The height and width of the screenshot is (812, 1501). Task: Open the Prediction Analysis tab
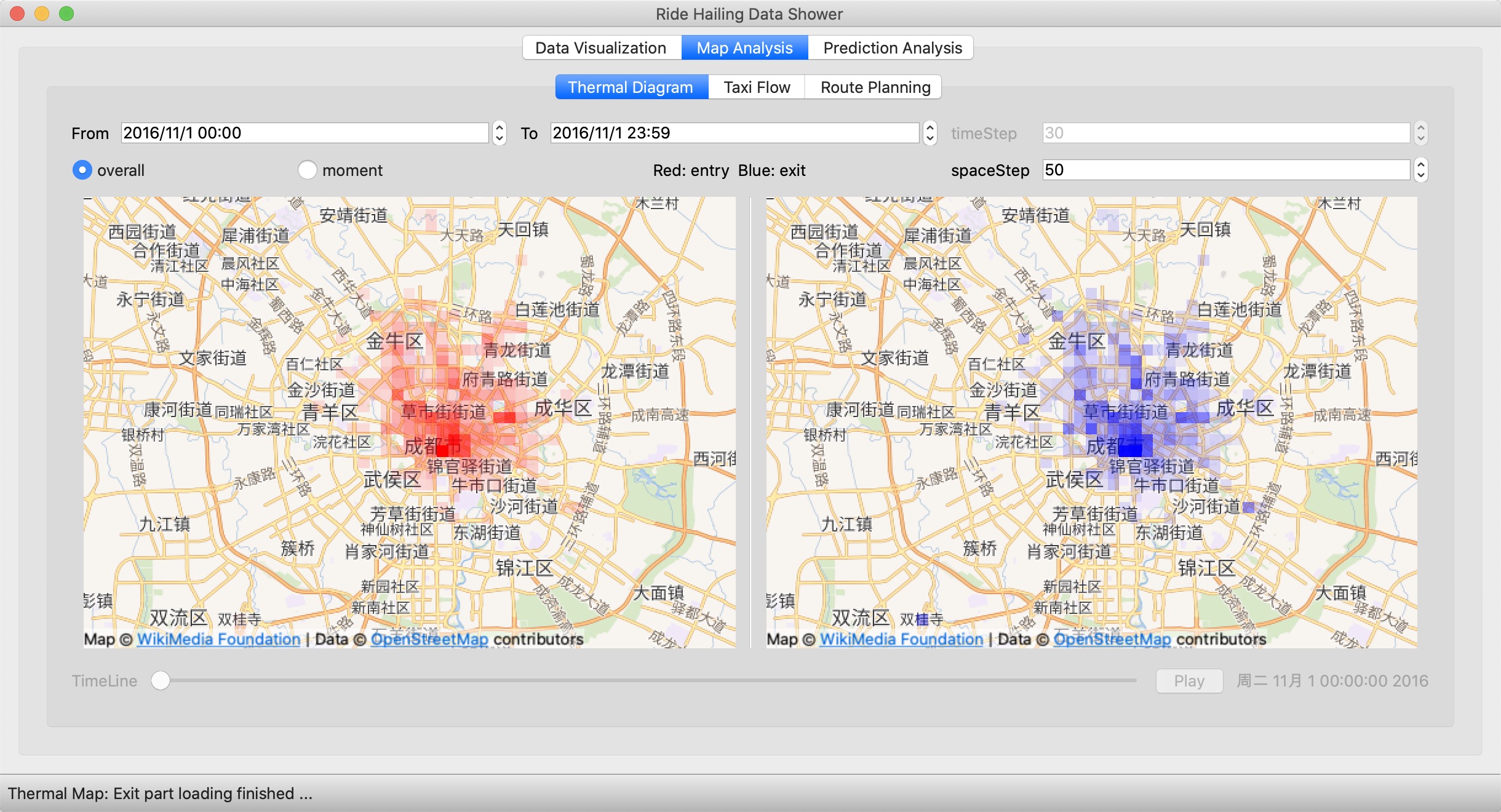[892, 48]
